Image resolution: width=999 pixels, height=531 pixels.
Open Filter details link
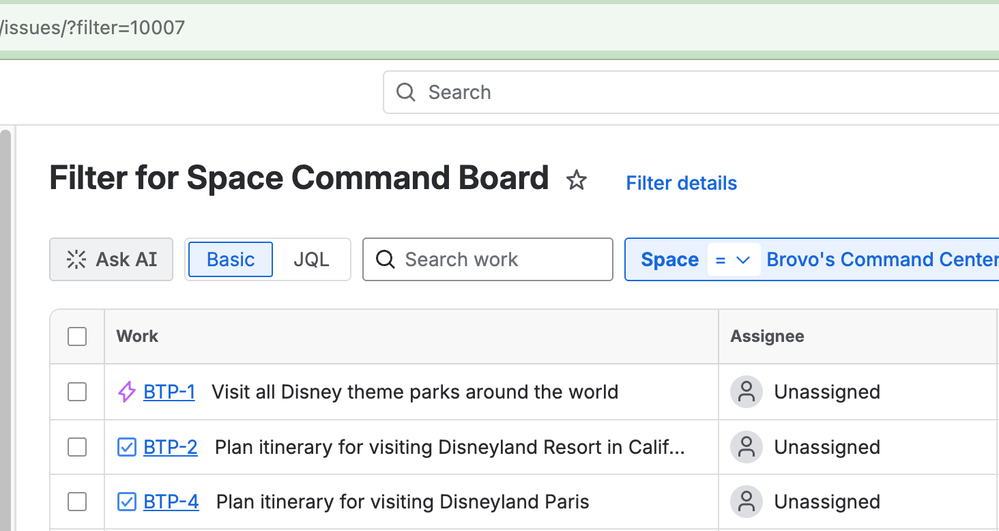pos(681,183)
